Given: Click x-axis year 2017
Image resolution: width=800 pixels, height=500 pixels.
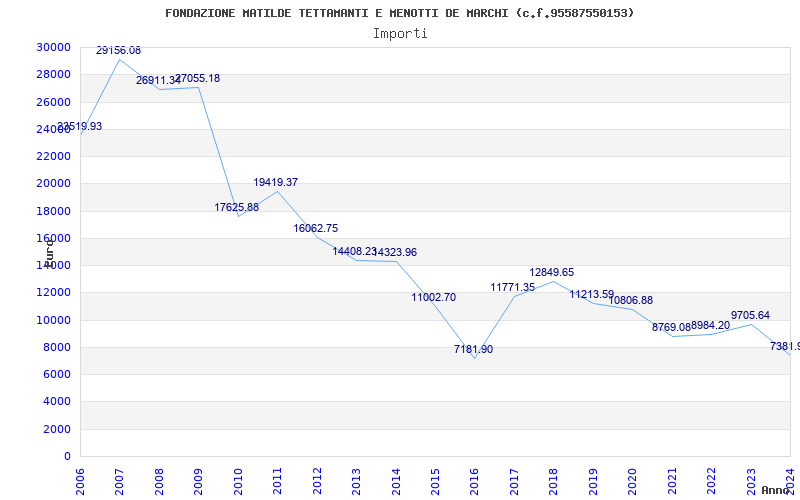Looking at the screenshot, I should tap(514, 481).
